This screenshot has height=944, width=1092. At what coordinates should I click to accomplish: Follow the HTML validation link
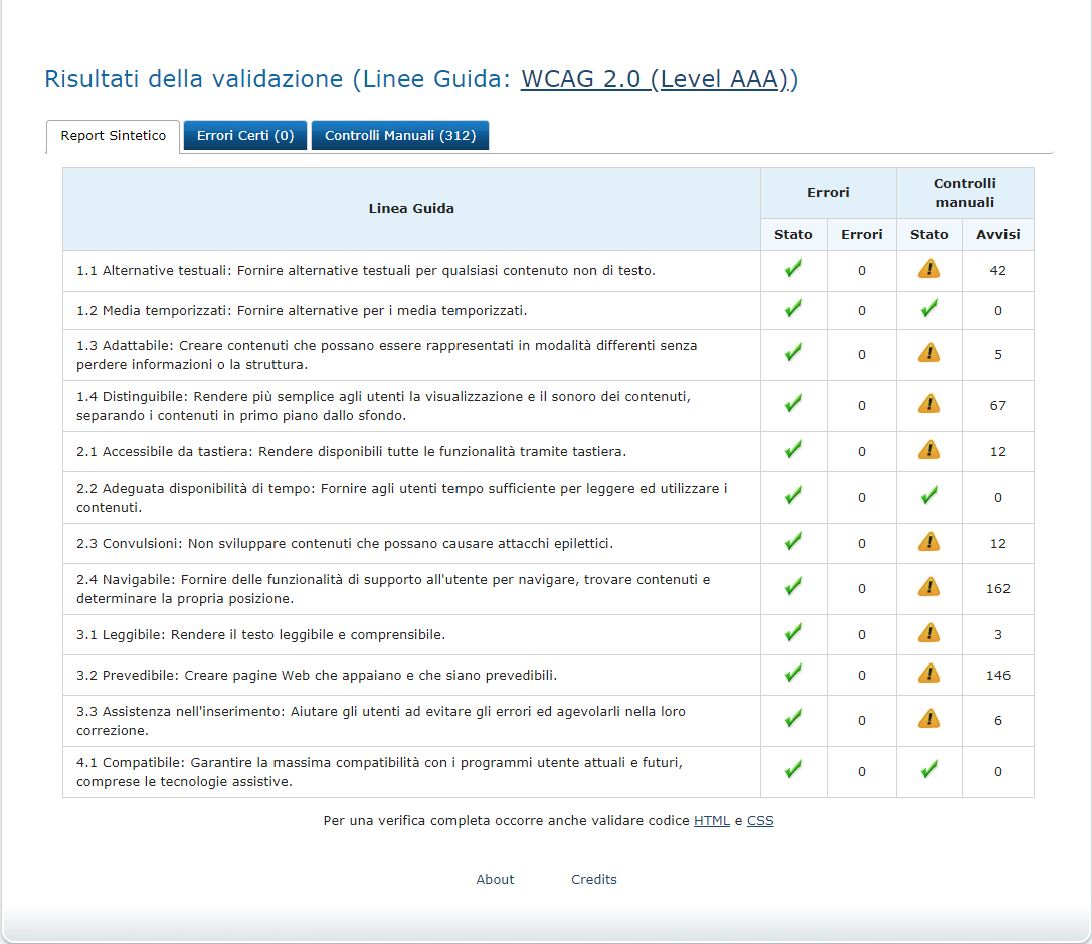click(711, 821)
